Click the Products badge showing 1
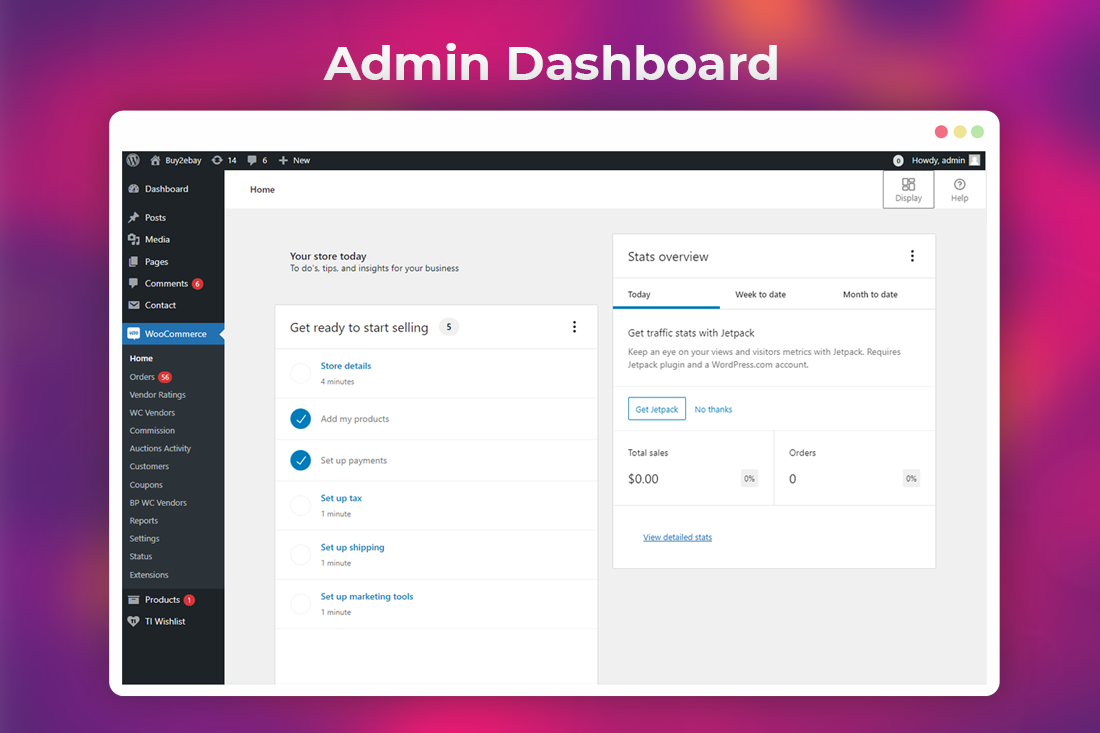The image size is (1100, 733). 189,600
